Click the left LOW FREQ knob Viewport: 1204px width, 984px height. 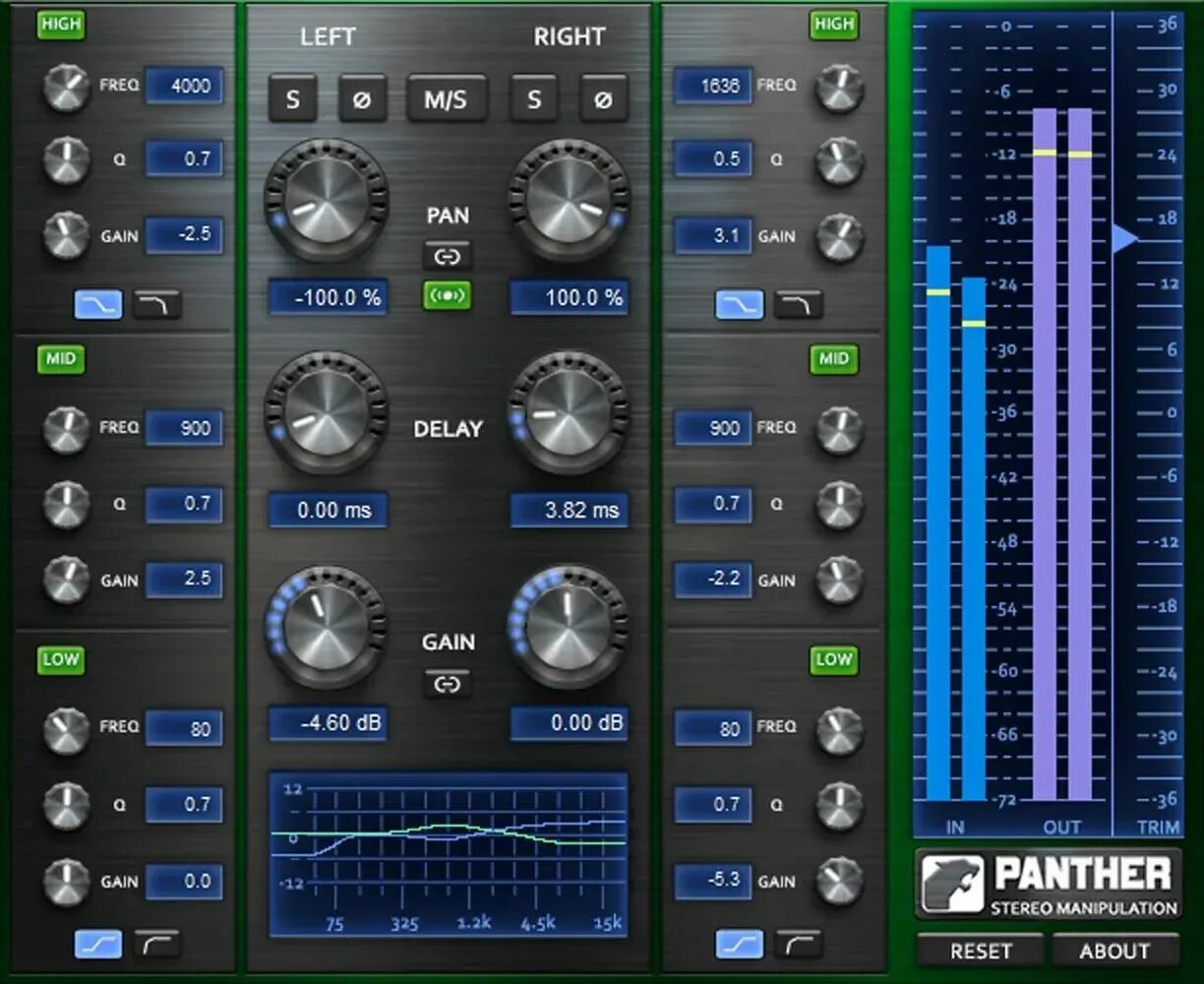[x=66, y=730]
